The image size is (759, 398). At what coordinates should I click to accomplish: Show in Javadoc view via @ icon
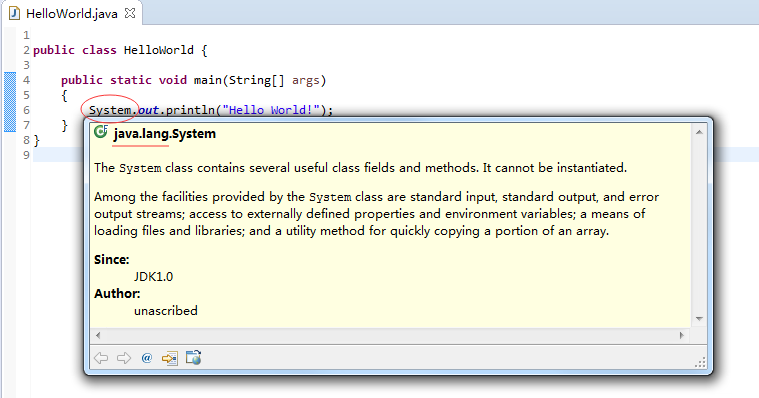[x=147, y=358]
